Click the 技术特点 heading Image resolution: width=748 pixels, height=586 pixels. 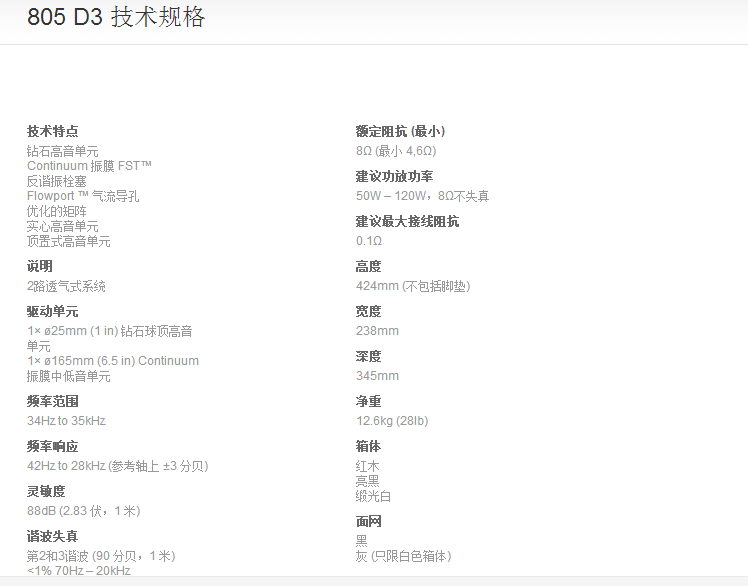click(53, 131)
